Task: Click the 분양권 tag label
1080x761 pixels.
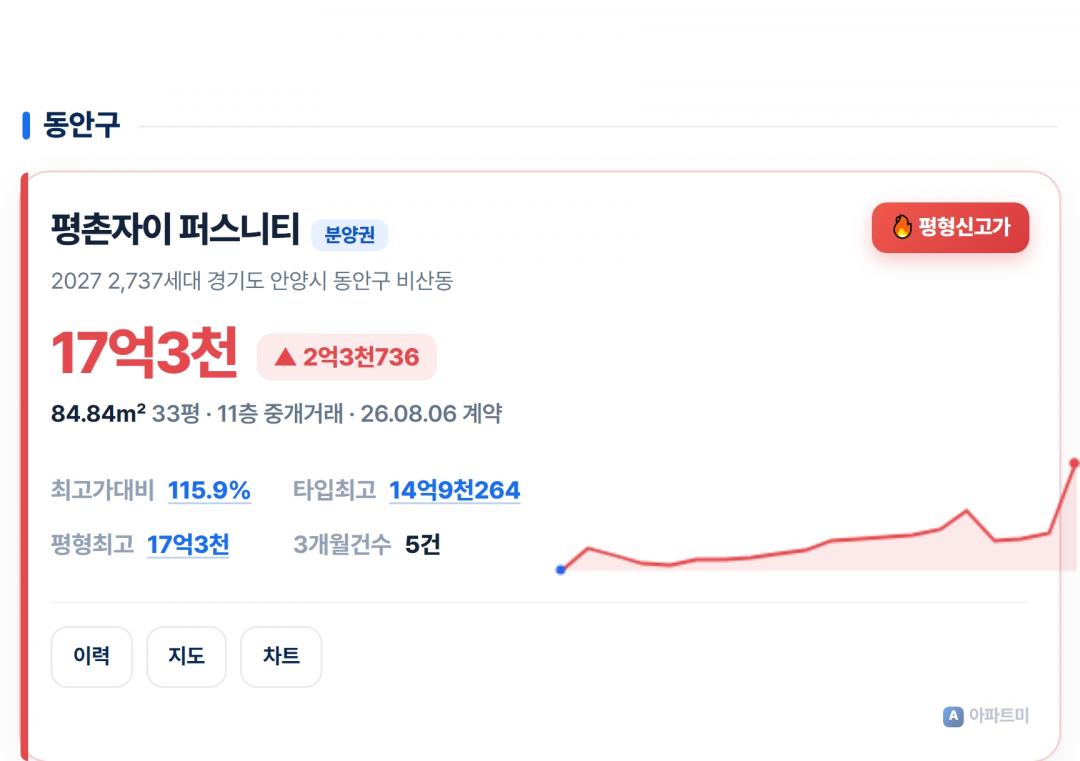Action: pos(350,235)
